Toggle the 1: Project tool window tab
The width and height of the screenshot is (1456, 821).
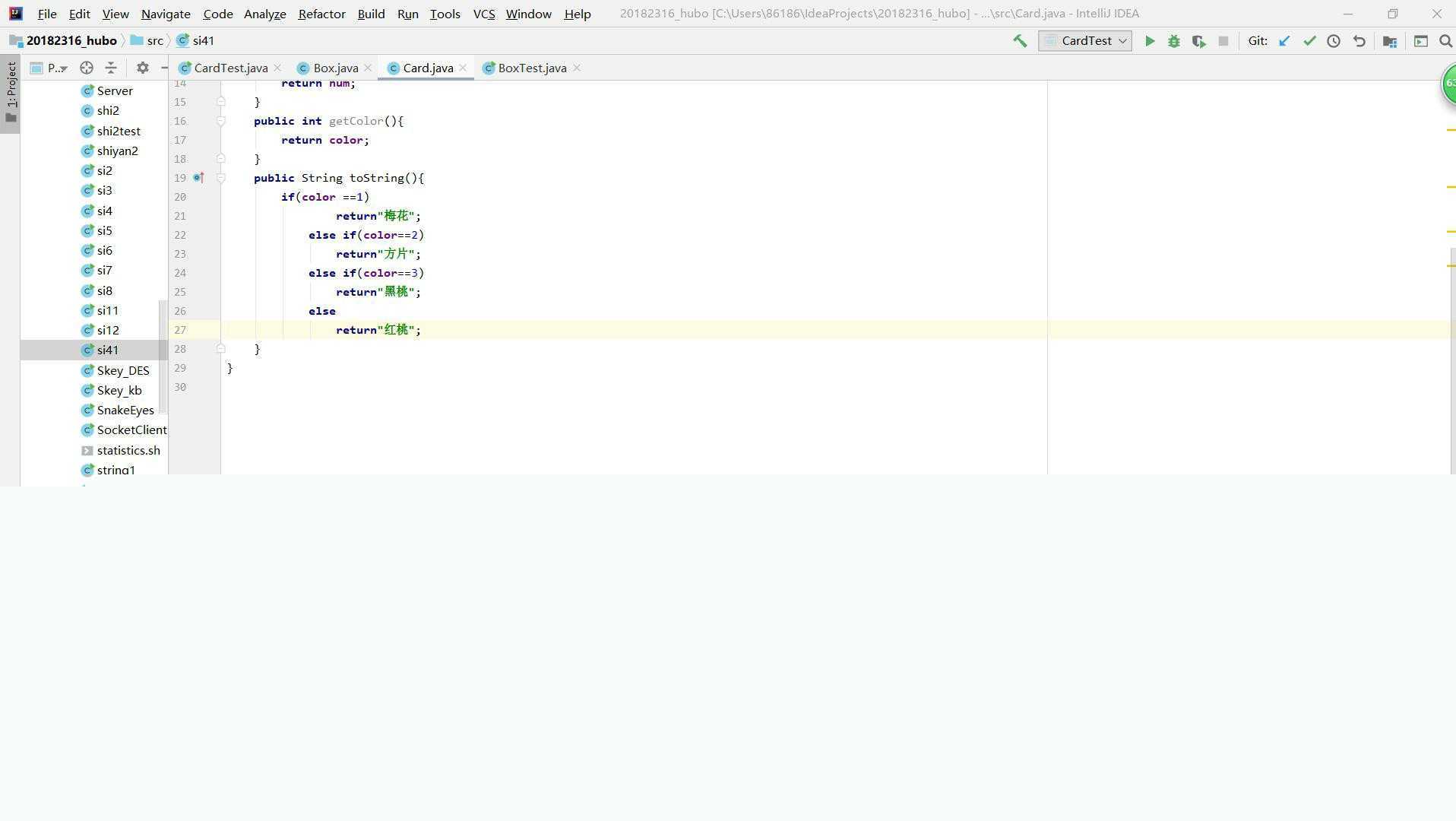pos(11,93)
